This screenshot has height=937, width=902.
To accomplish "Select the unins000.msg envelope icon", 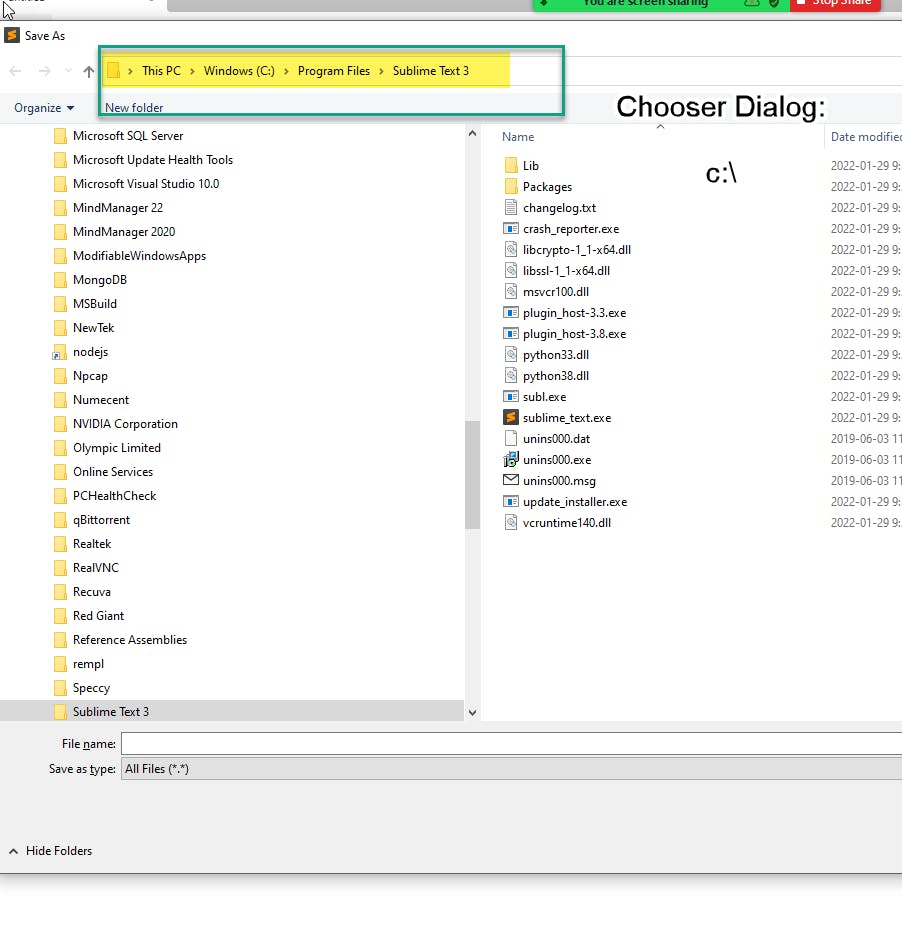I will pos(511,480).
